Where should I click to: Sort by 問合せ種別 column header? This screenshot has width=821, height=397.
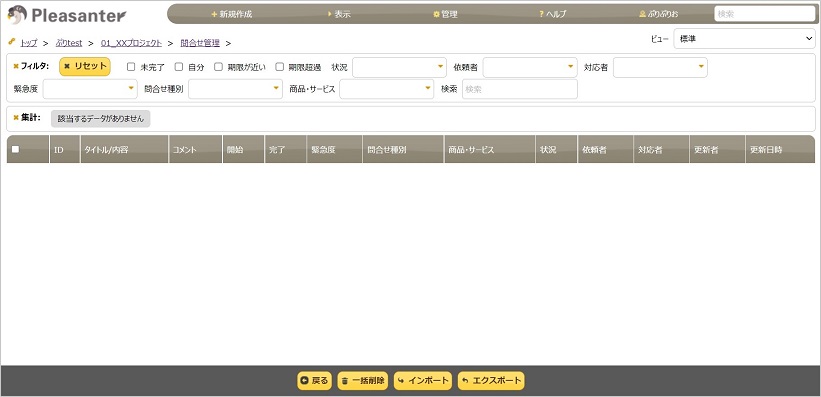pyautogui.click(x=403, y=149)
